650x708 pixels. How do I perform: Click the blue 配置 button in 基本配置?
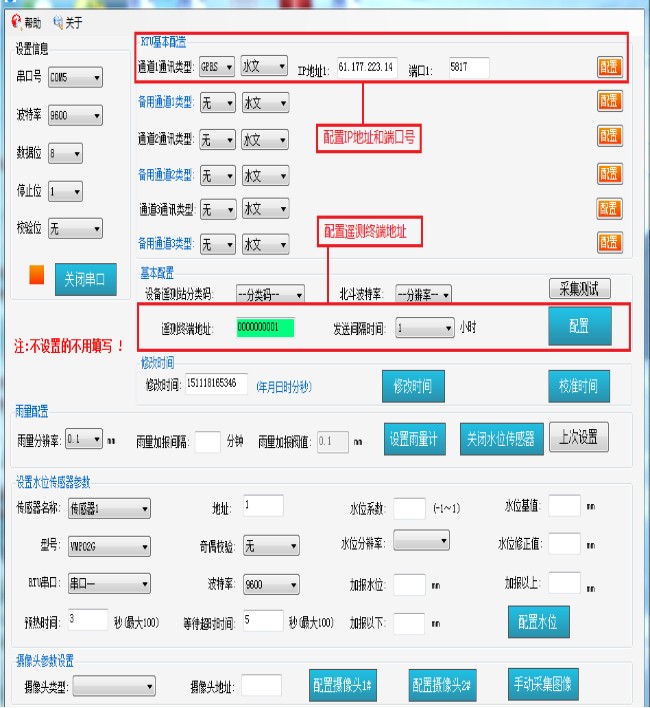580,326
